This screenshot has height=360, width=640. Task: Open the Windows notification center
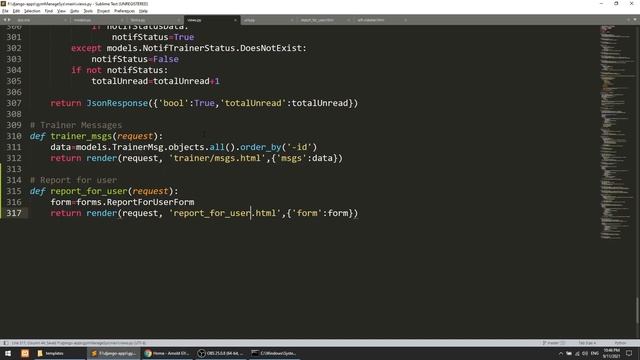tap(629, 353)
